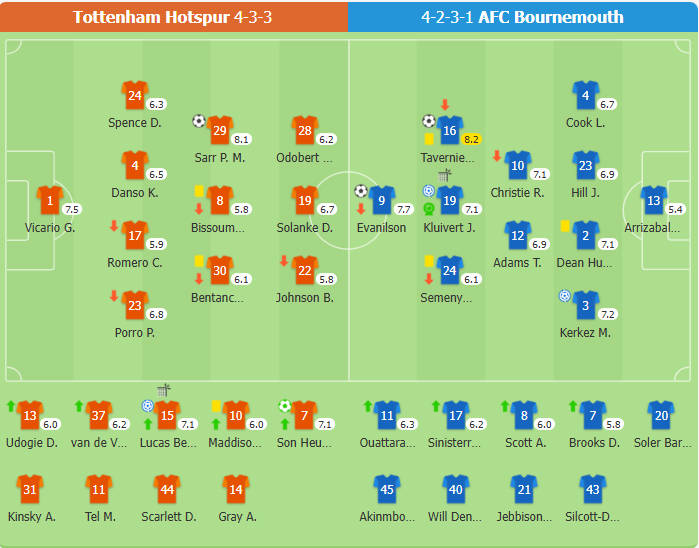Screen dimensions: 699x548
Task: Click the green goal icon by Son Heung-min
Action: click(284, 405)
